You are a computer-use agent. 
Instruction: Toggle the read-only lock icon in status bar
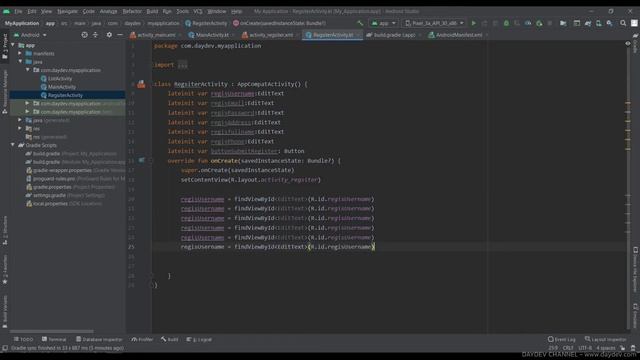(x=622, y=348)
